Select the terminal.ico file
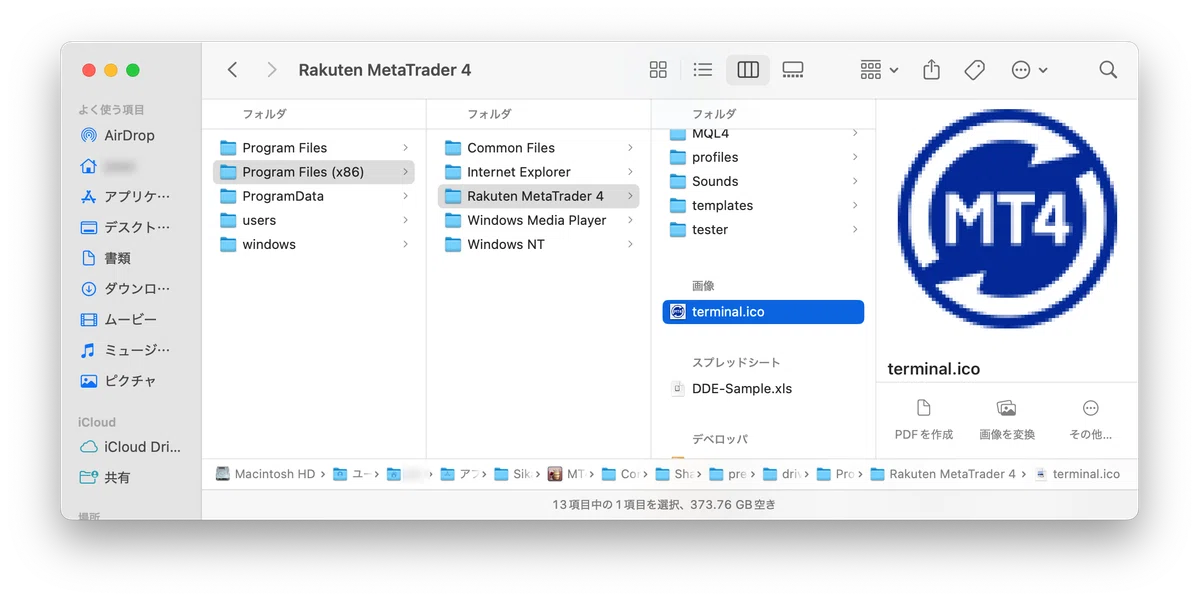Screen dimensions: 1200x601 [763, 312]
